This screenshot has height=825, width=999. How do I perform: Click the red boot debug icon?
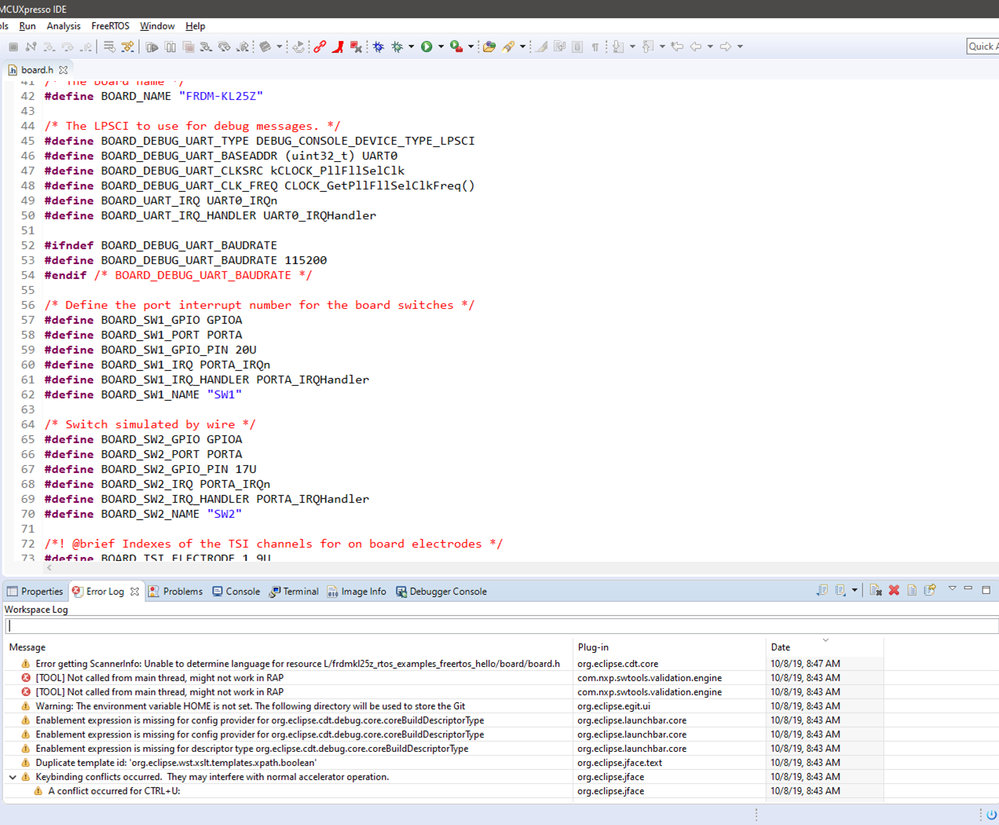338,47
